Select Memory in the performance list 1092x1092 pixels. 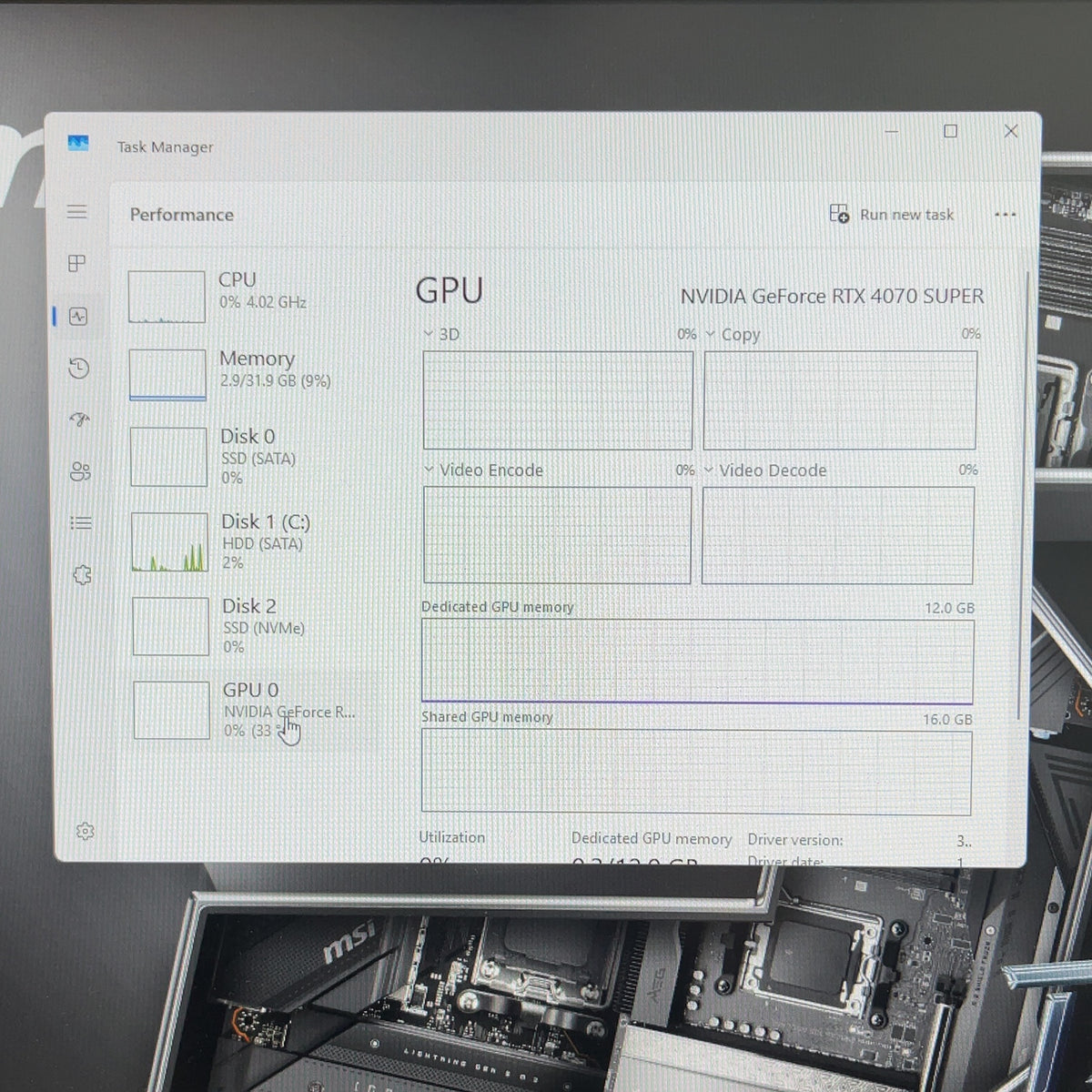coord(252,374)
